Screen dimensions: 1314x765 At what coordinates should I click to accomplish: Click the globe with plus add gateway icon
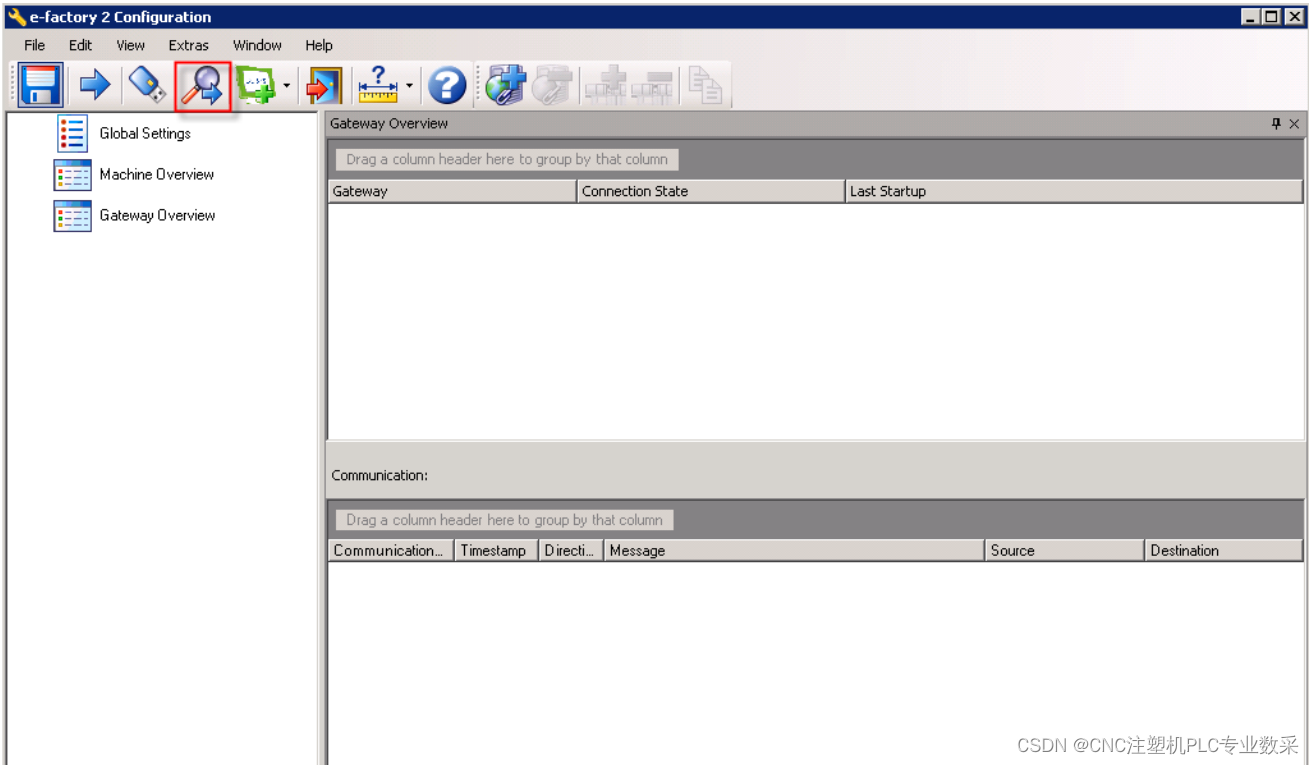click(505, 86)
